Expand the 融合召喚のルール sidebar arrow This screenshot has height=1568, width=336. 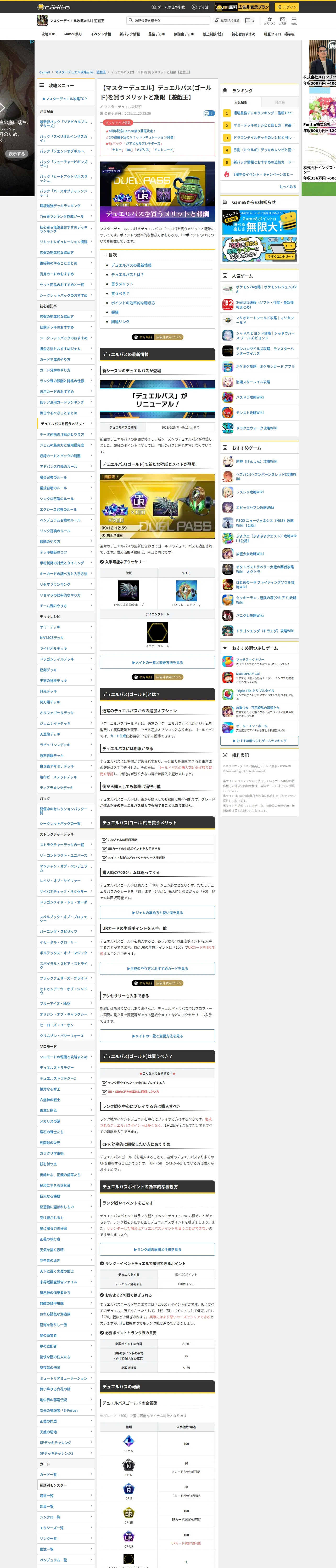[x=92, y=477]
